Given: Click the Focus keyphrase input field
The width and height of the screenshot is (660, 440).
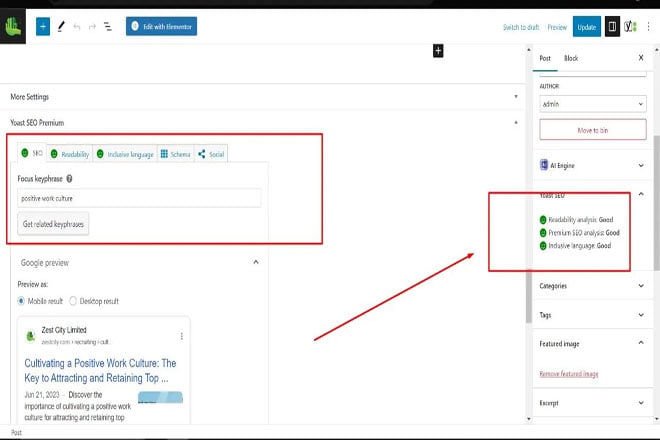Looking at the screenshot, I should (x=139, y=198).
